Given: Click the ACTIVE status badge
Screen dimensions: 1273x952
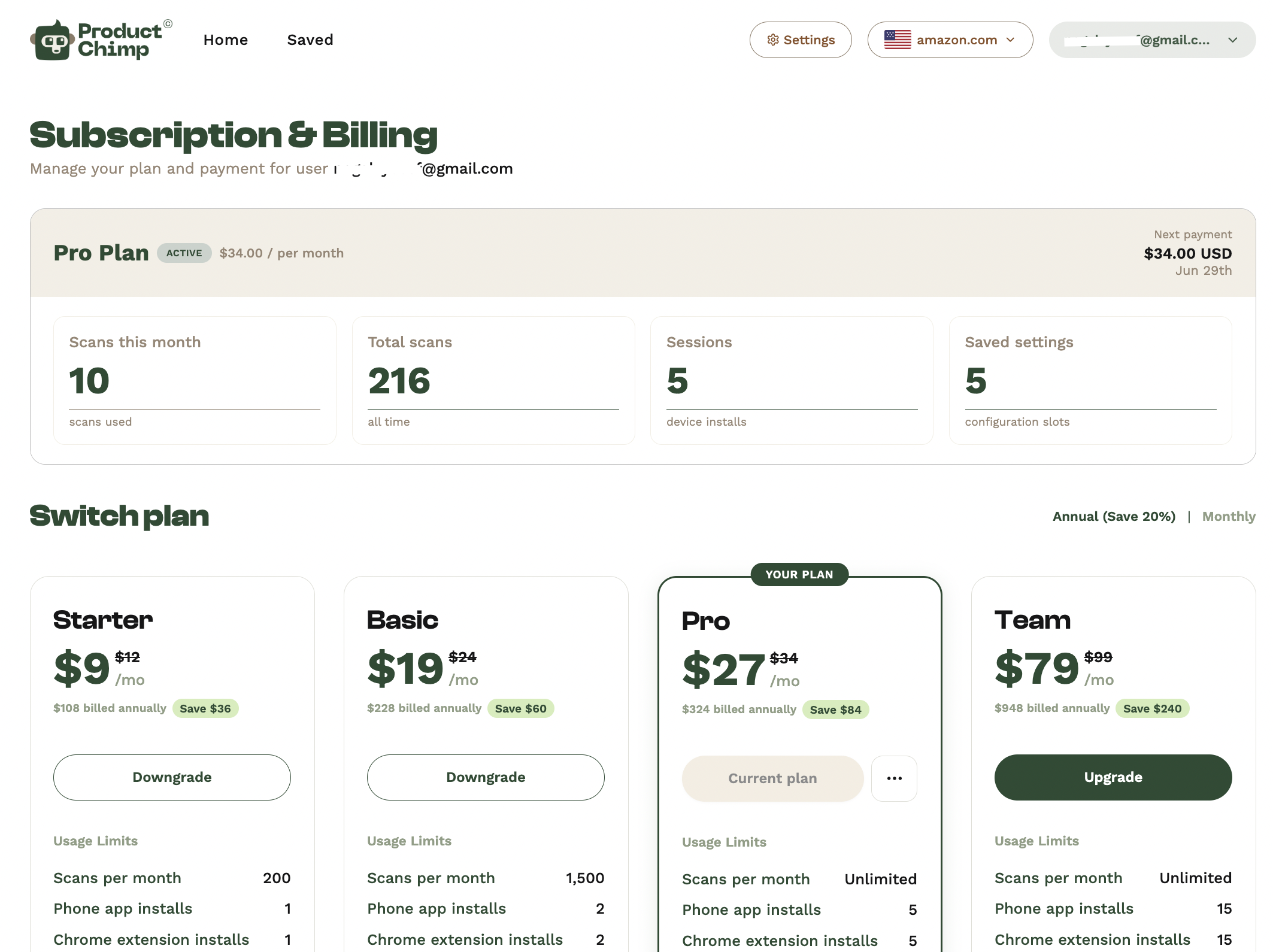Looking at the screenshot, I should pos(184,253).
